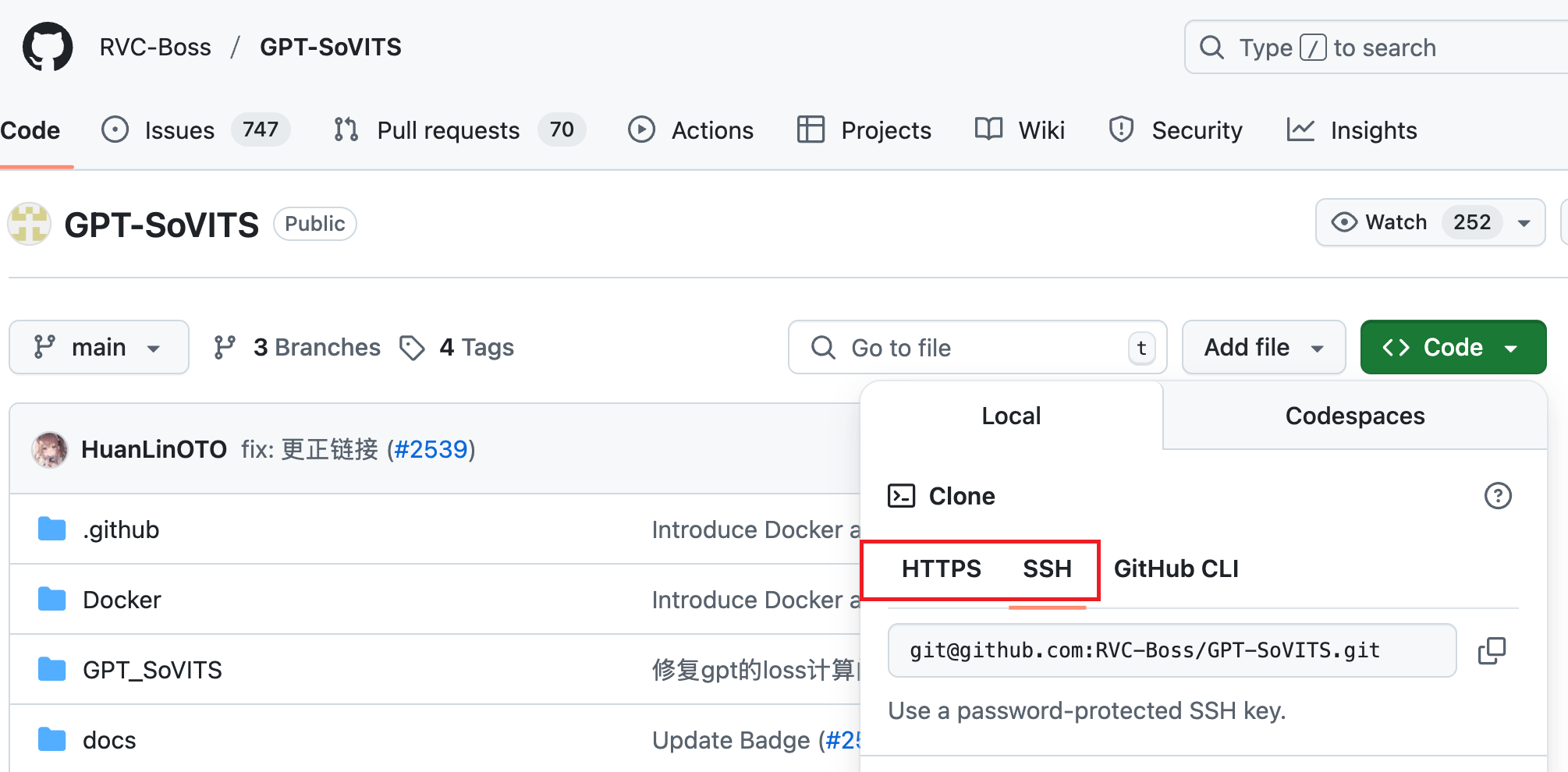This screenshot has width=1568, height=772.
Task: Click the search magnifier icon in header
Action: pyautogui.click(x=1211, y=48)
